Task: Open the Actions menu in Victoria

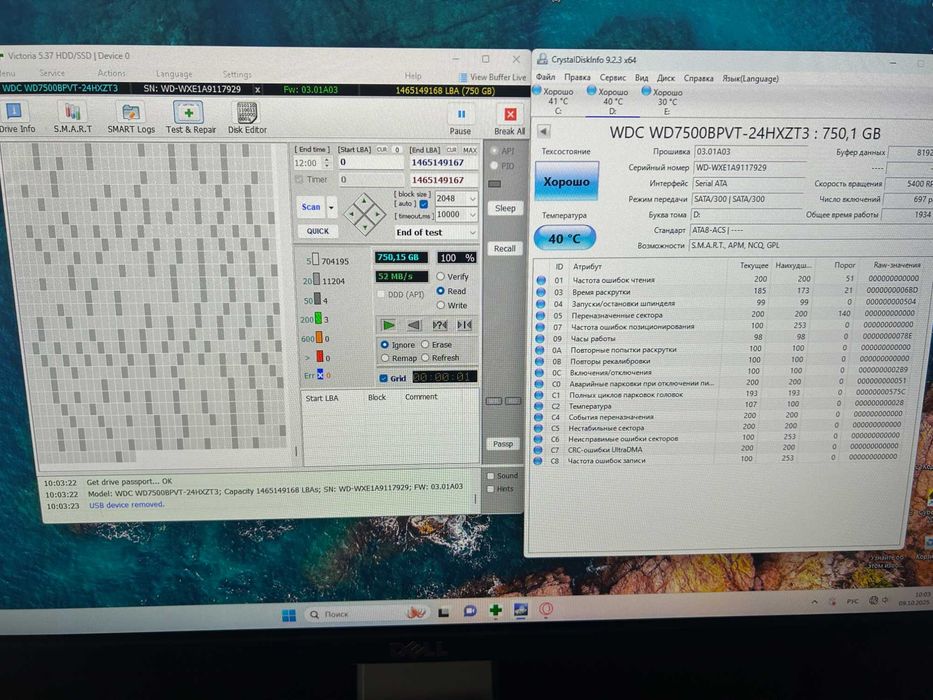Action: [111, 73]
